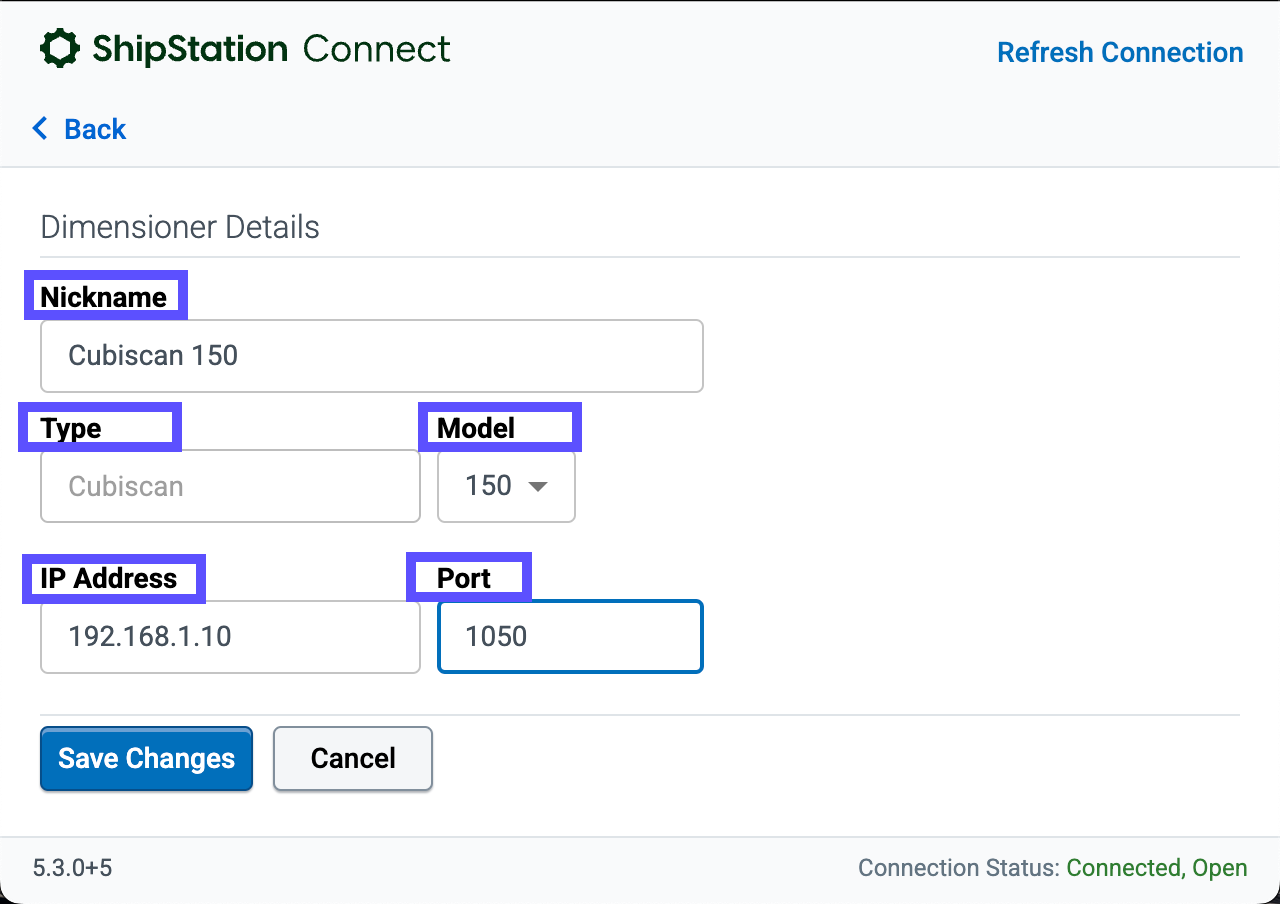Click the Nickname label
Screen dimensions: 1280x904
coord(104,297)
